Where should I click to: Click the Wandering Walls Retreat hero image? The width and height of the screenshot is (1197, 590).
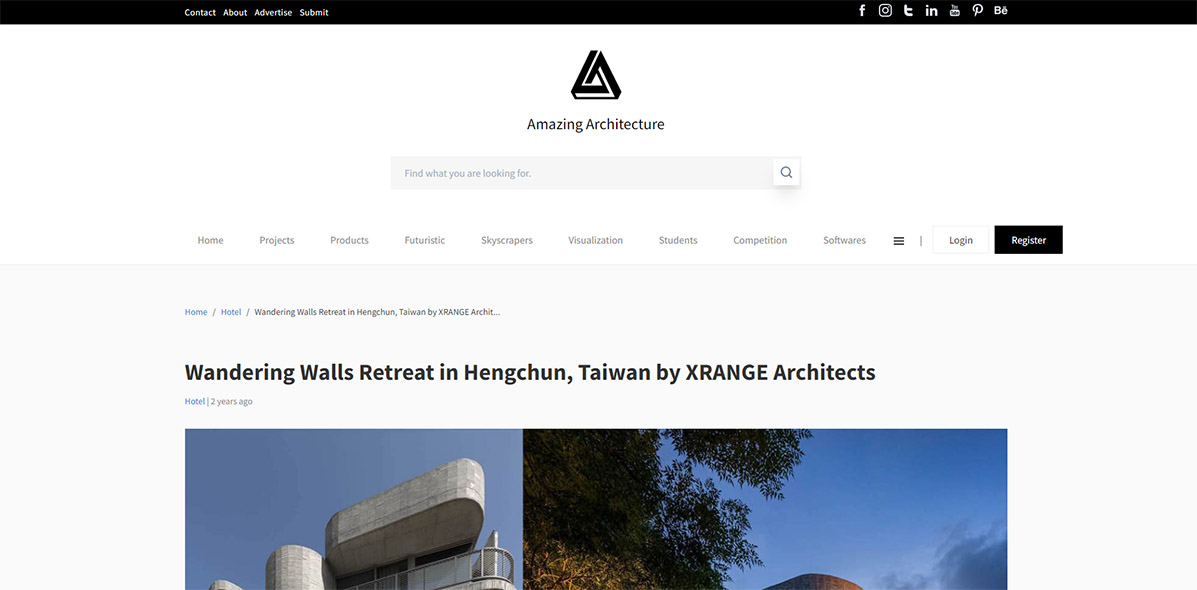[595, 509]
